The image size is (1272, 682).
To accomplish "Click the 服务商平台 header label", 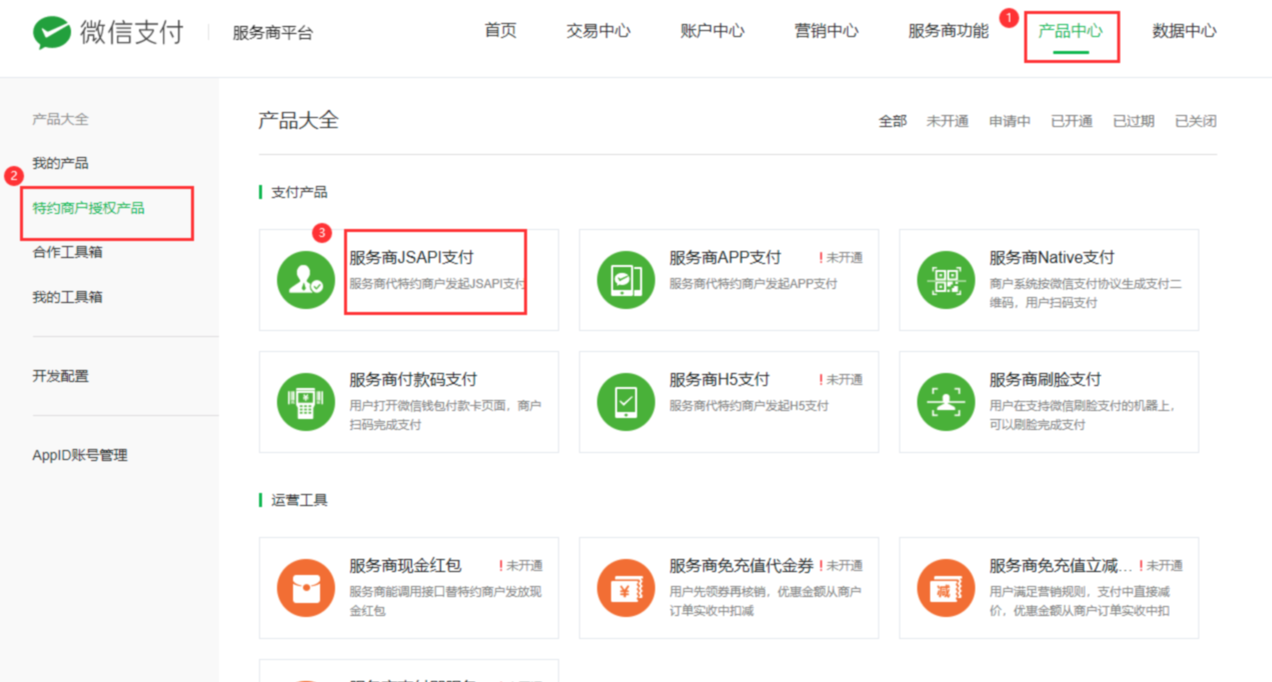I will [272, 33].
